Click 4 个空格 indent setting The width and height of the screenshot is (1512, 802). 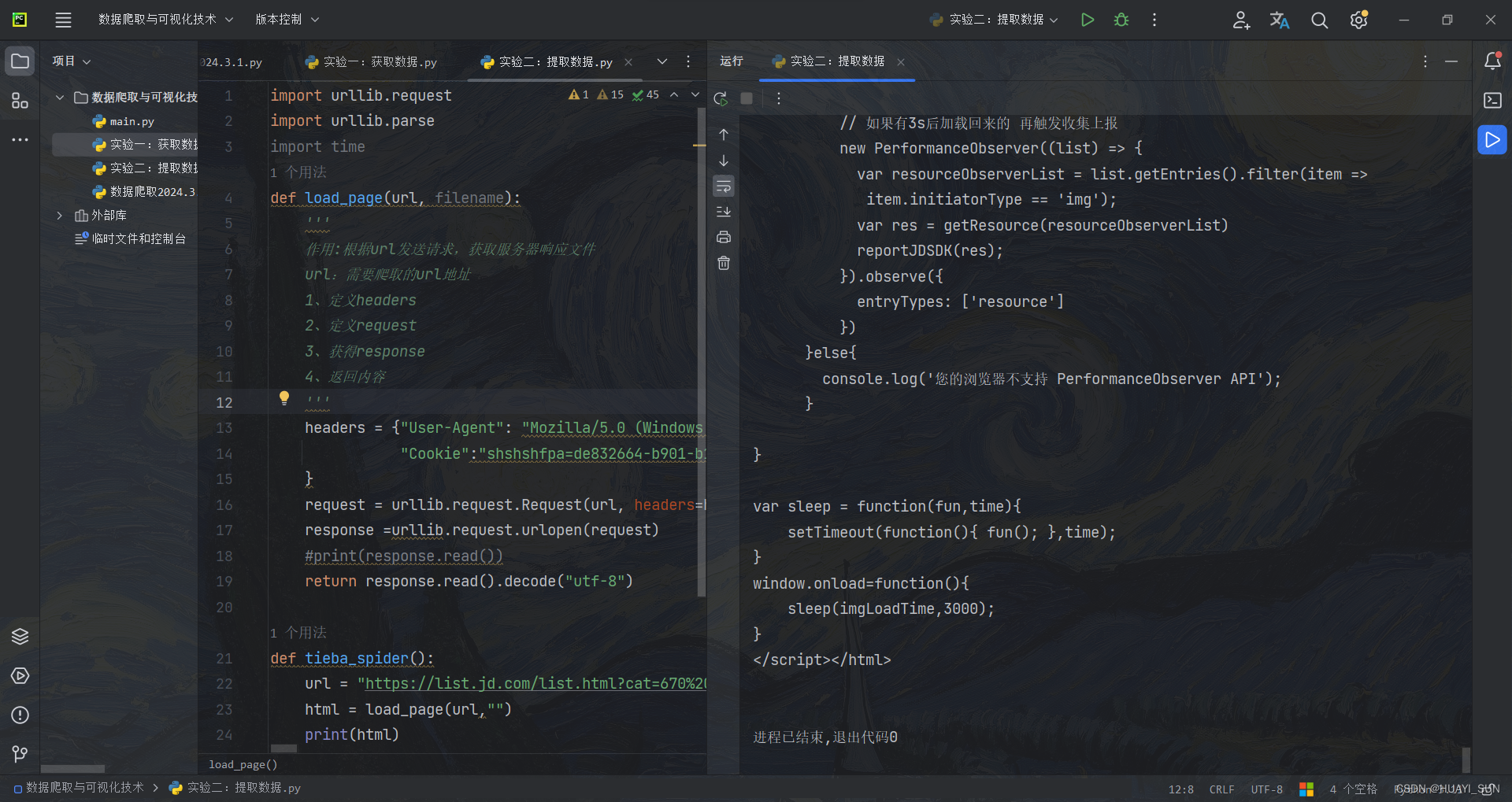pos(1353,789)
